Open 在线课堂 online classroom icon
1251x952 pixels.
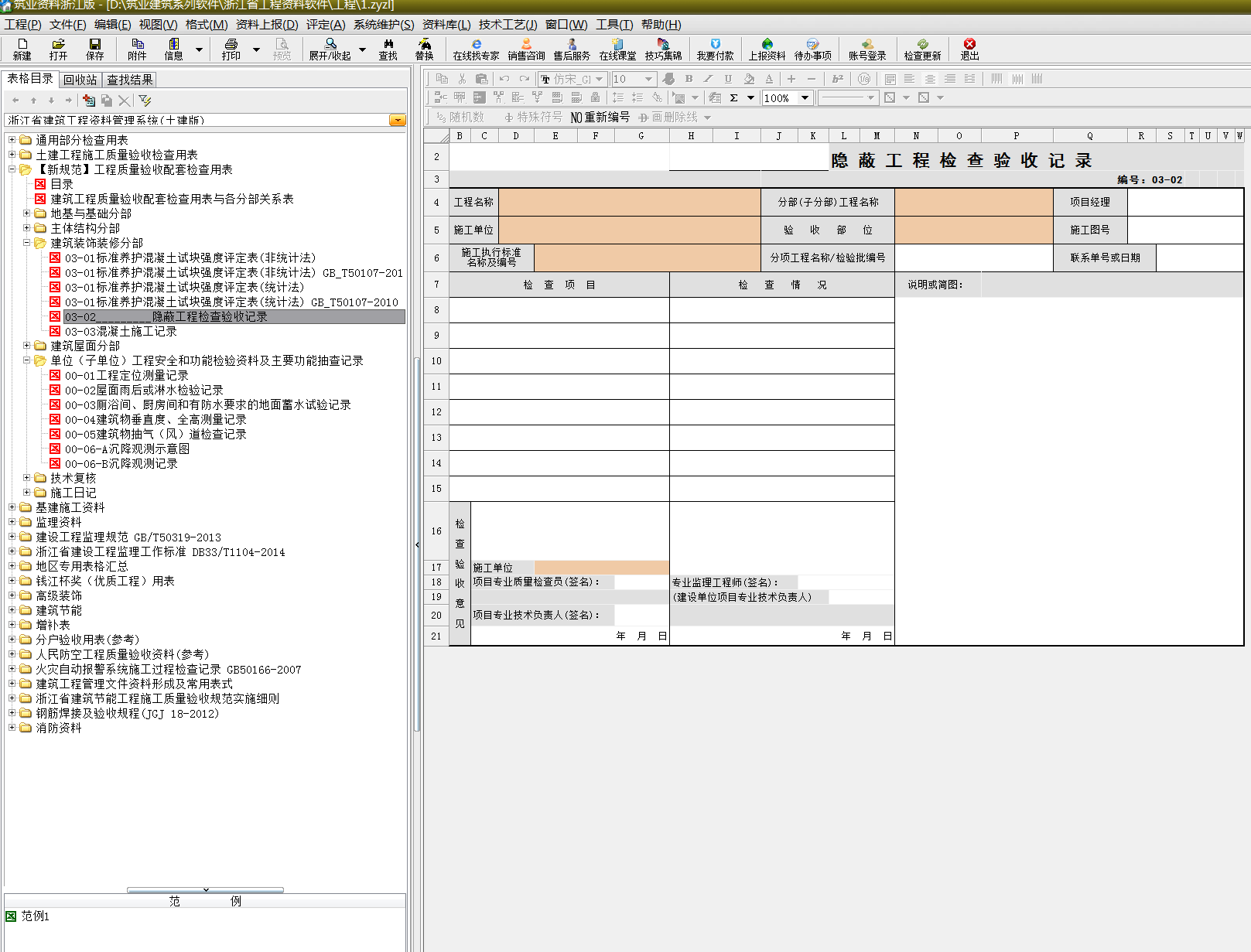click(x=618, y=49)
